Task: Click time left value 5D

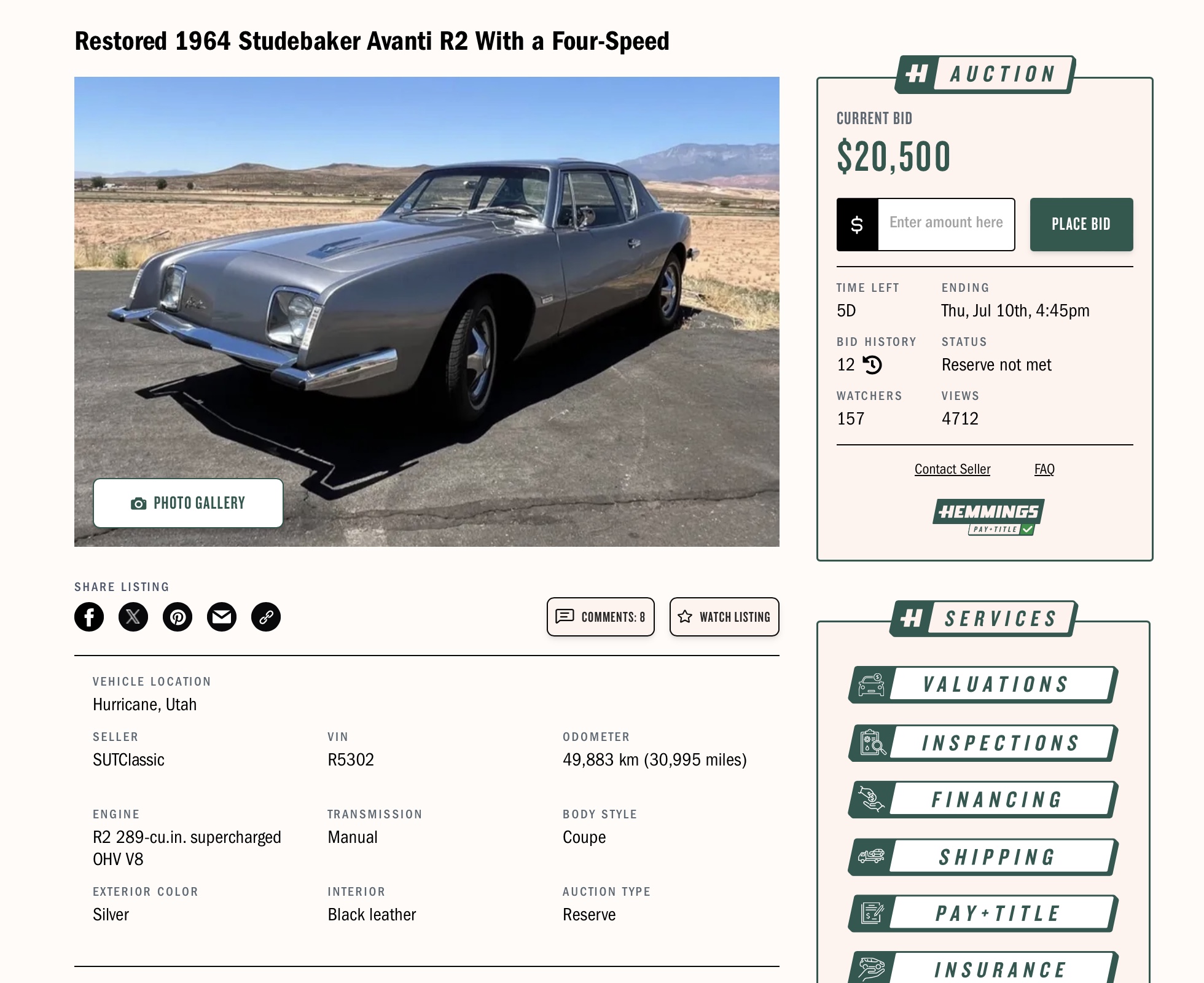Action: click(x=846, y=311)
